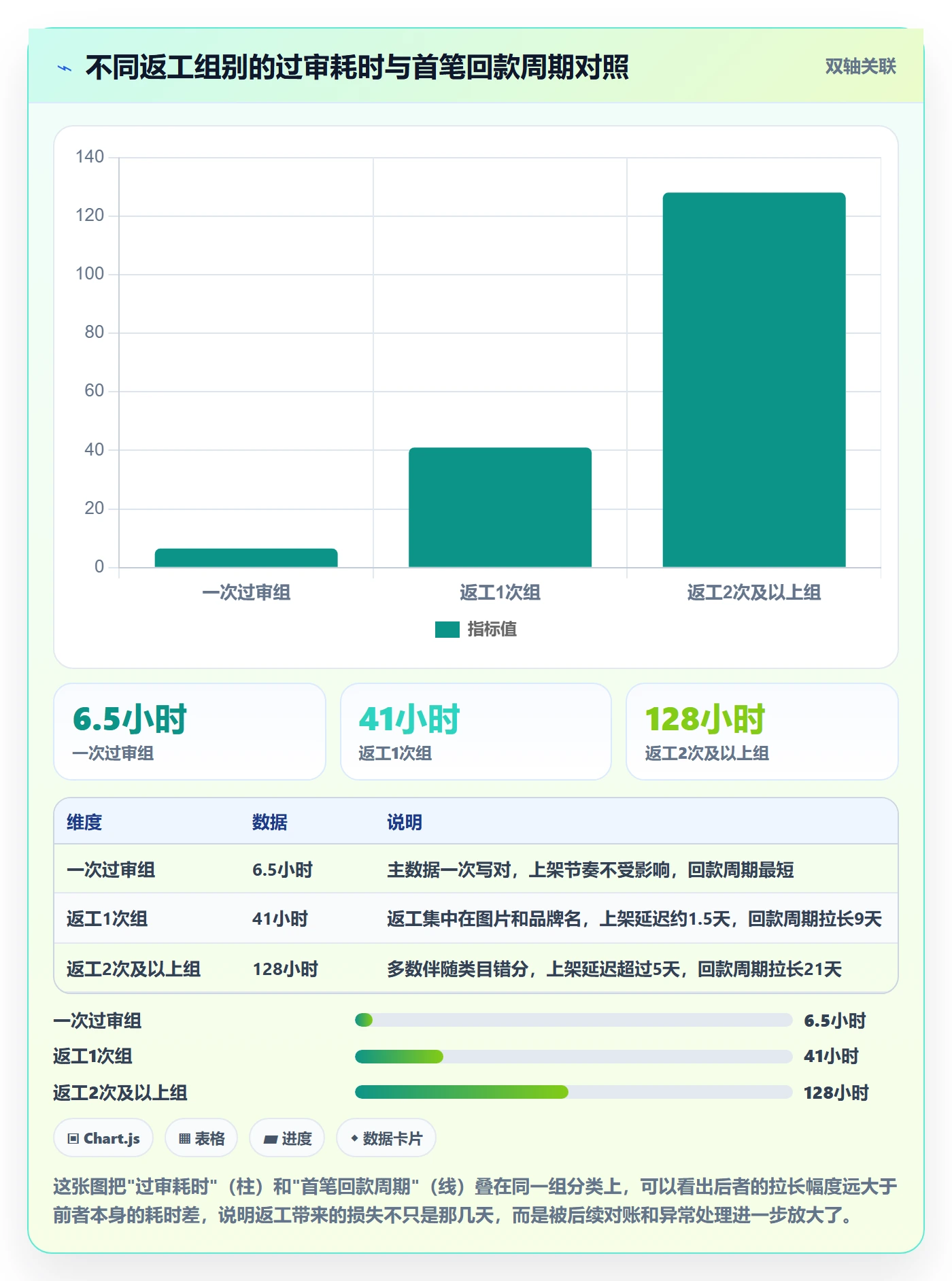Click the 一次过审组 bar in the chart
This screenshot has width=952, height=1281.
(246, 558)
